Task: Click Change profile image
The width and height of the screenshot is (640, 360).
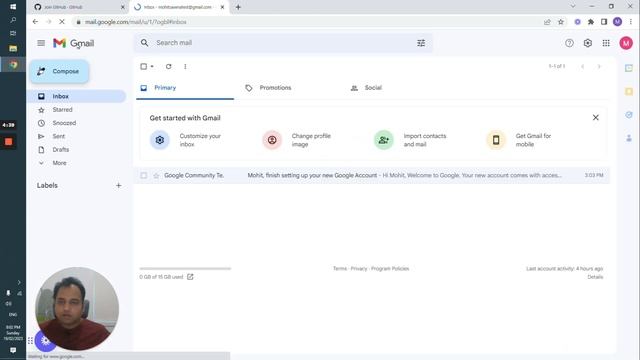Action: [x=297, y=140]
